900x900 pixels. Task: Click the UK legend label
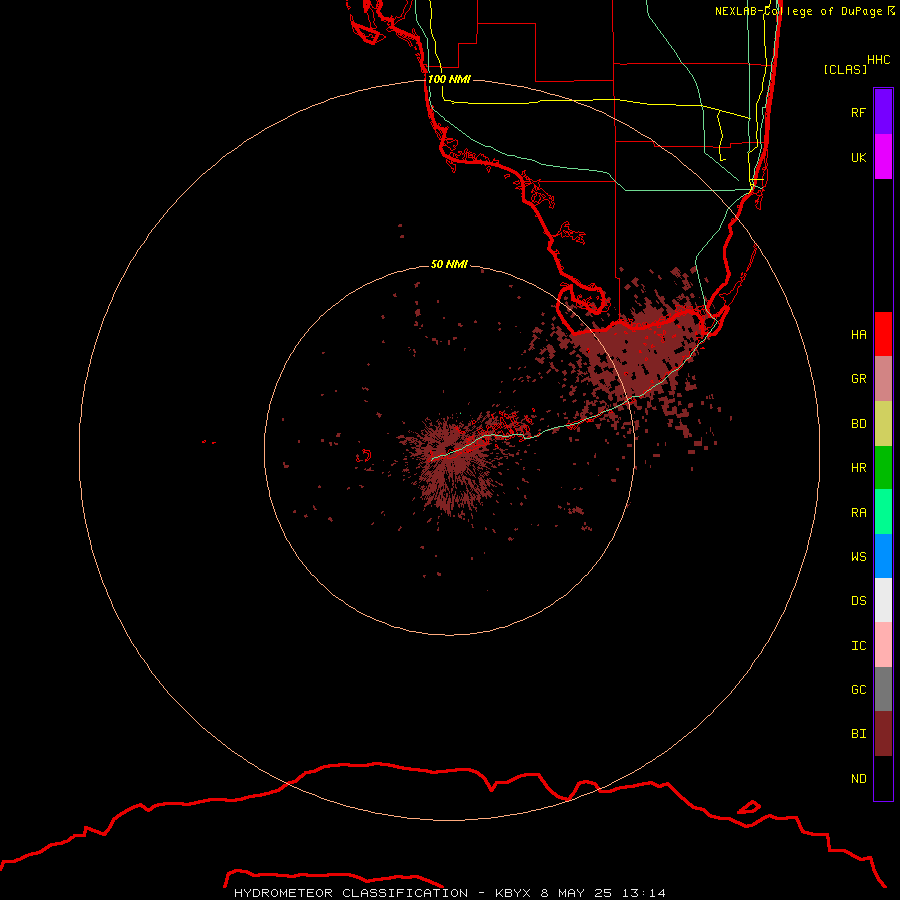coord(858,157)
